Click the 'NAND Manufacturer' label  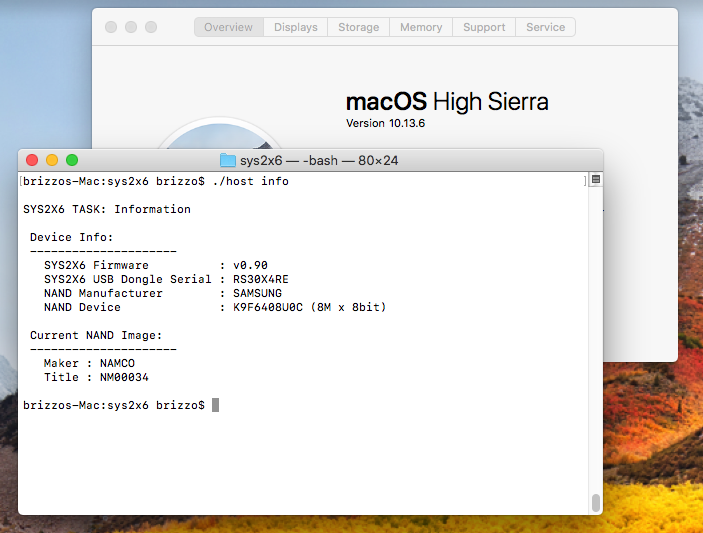pyautogui.click(x=103, y=293)
